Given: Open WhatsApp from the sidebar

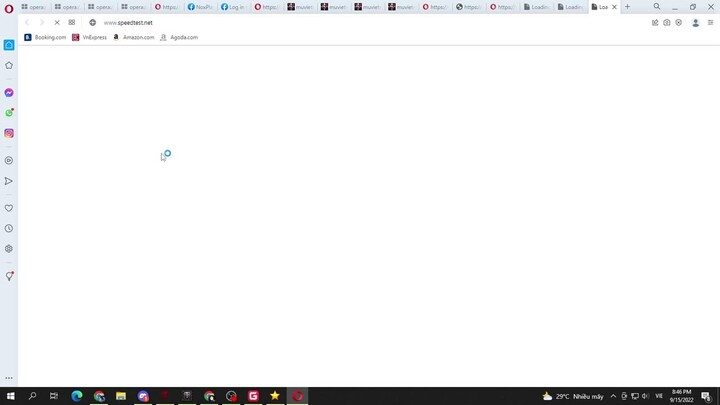Looking at the screenshot, I should [x=9, y=112].
